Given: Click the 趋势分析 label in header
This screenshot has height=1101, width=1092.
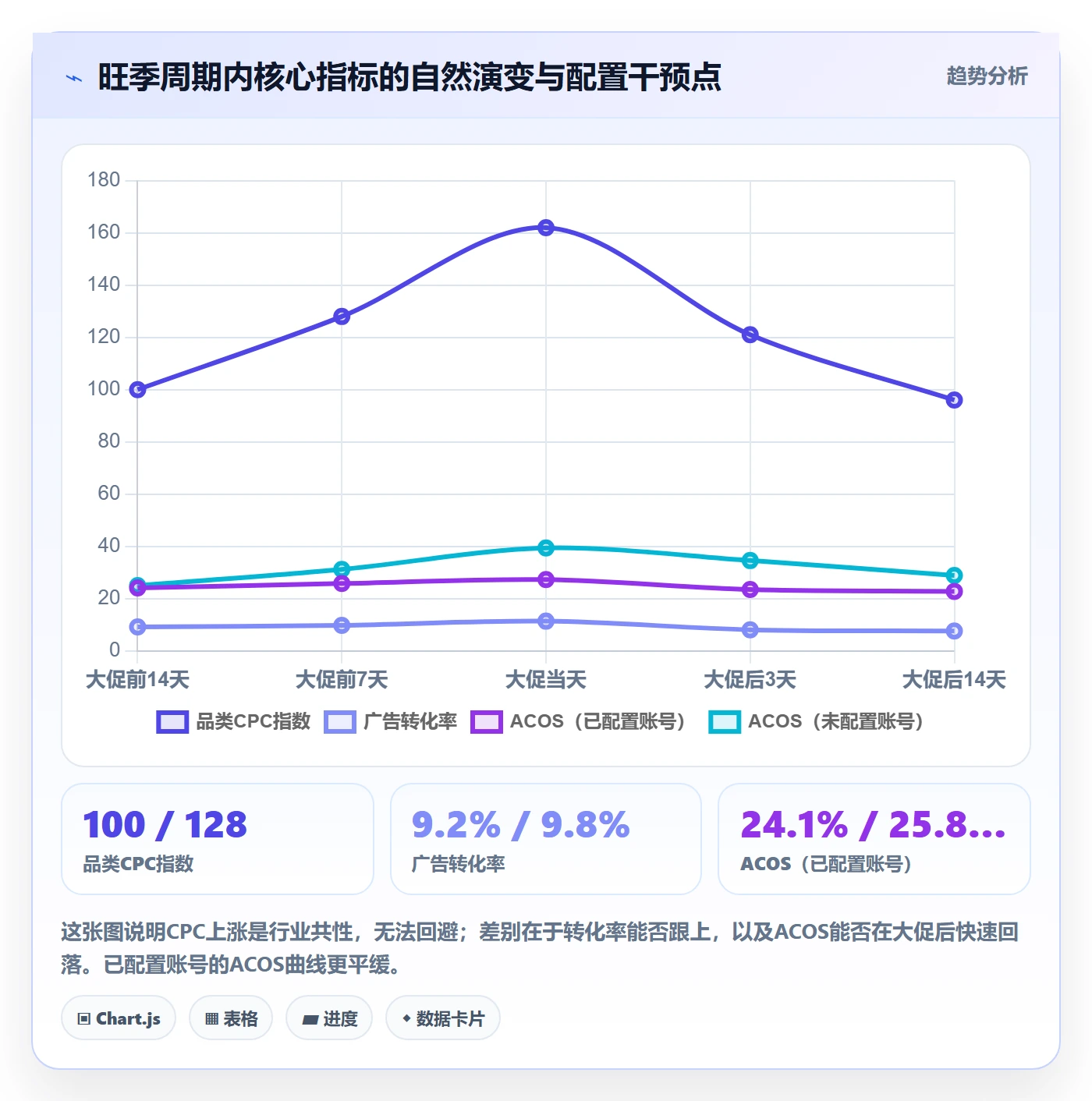Looking at the screenshot, I should (987, 76).
